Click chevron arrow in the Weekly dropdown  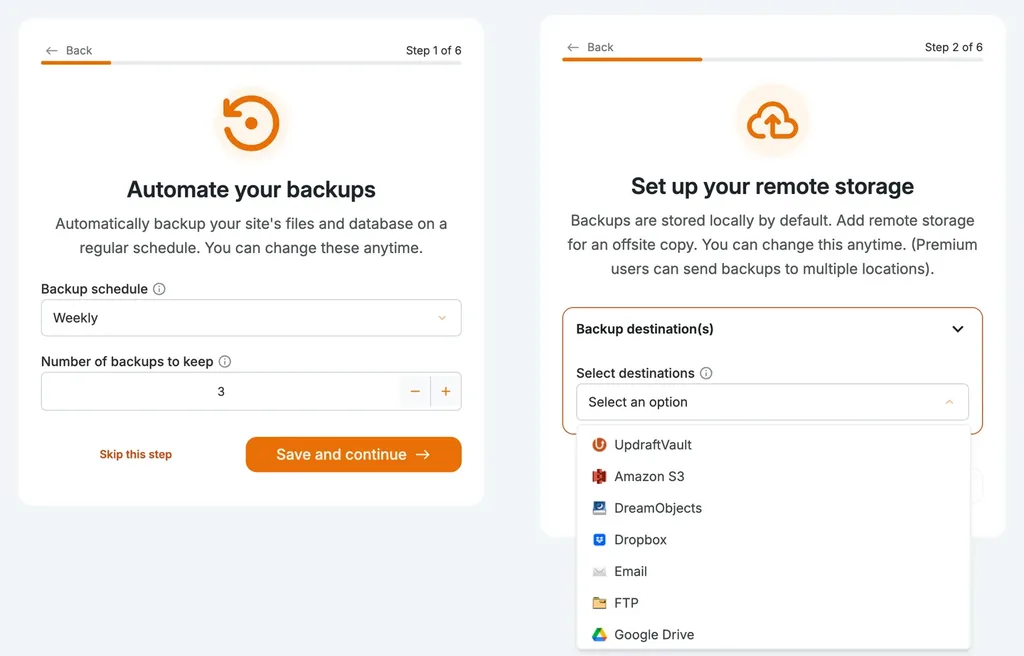click(442, 318)
